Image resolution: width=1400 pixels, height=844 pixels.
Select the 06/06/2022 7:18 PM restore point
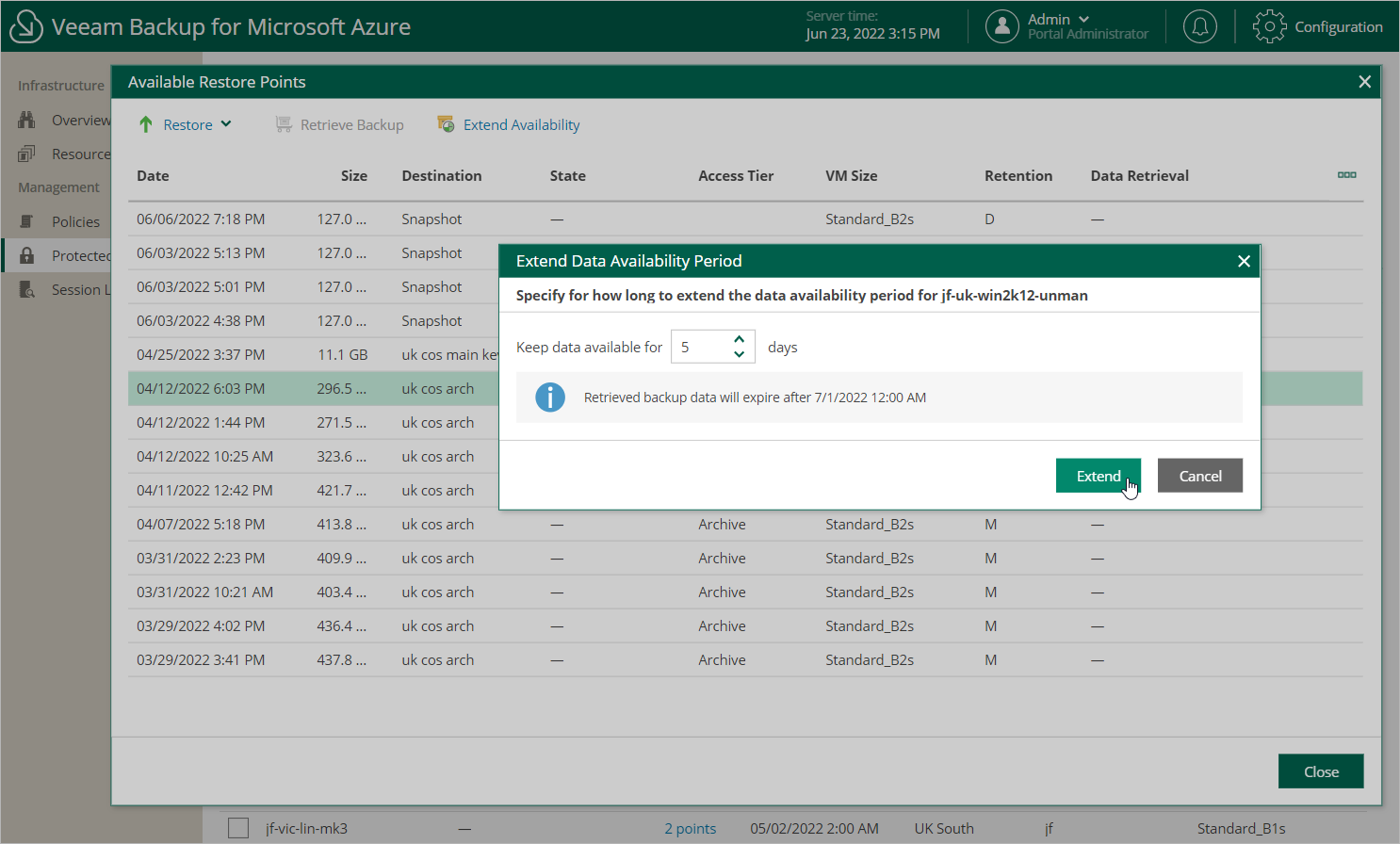(201, 219)
